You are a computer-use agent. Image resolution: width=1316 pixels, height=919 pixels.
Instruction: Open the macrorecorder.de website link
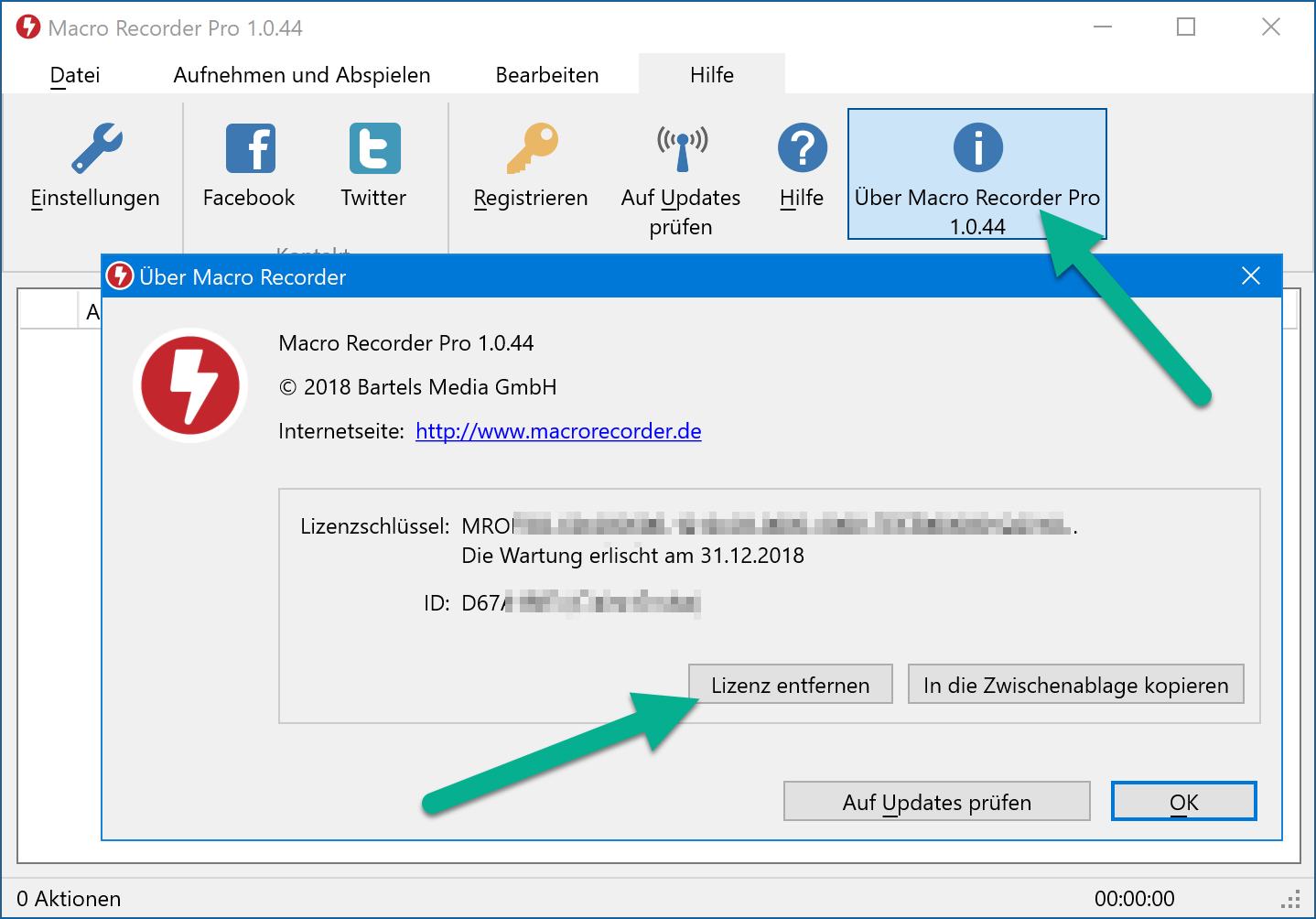558,431
